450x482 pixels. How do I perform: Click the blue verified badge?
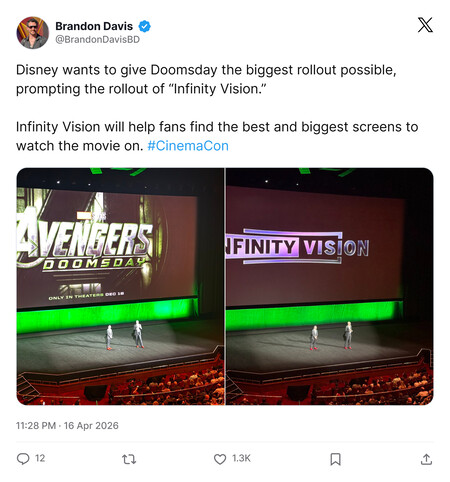pos(144,26)
